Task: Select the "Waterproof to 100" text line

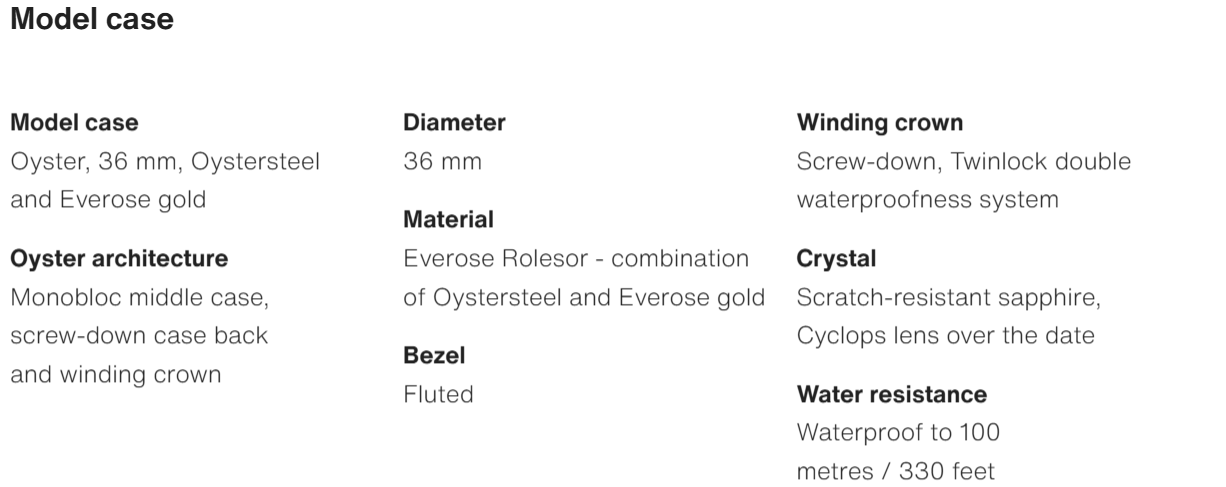Action: tap(898, 432)
